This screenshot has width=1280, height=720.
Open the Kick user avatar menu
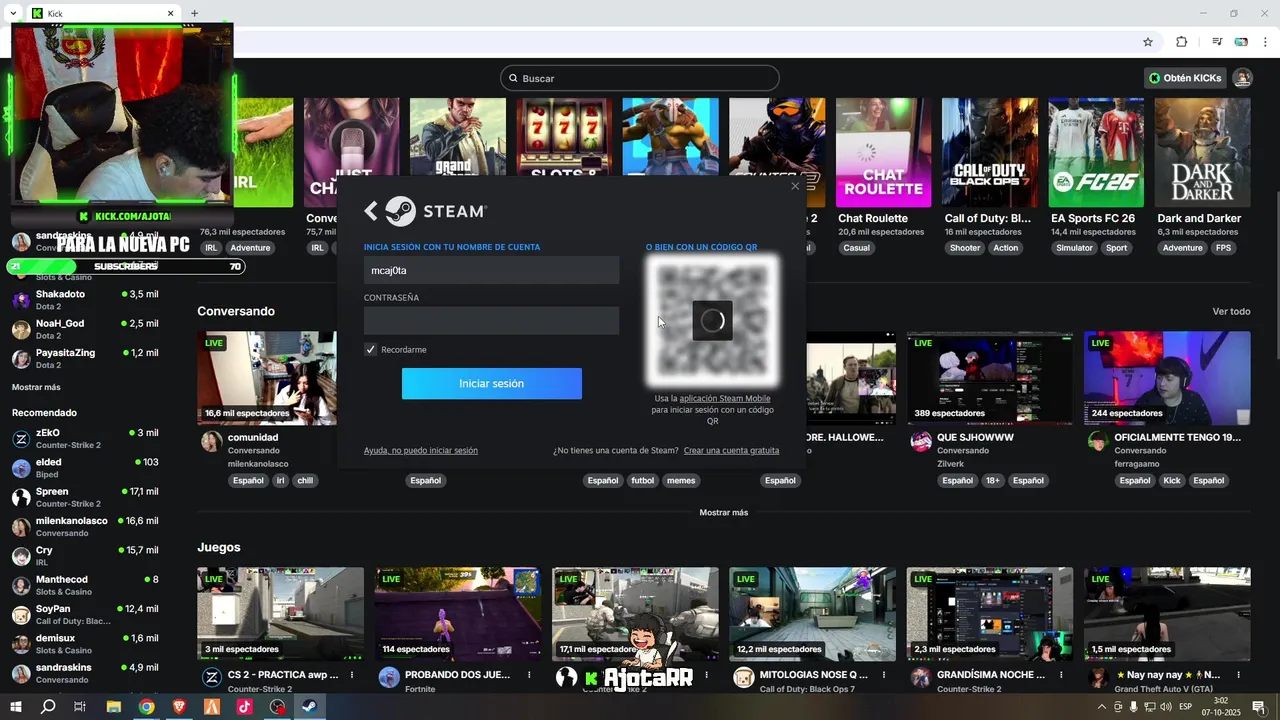[1242, 78]
